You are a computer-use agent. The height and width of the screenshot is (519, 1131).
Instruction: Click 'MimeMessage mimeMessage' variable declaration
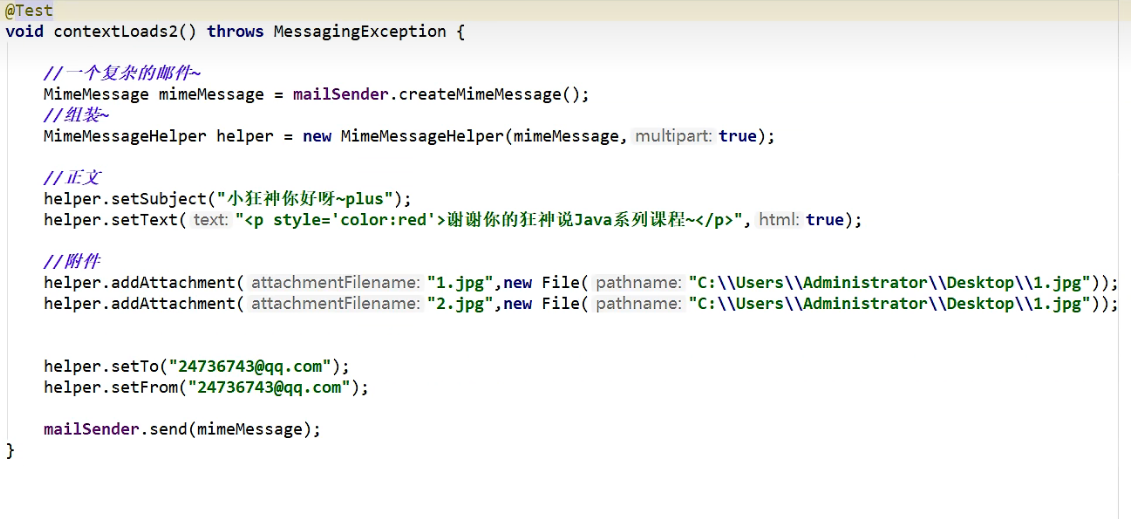154,94
